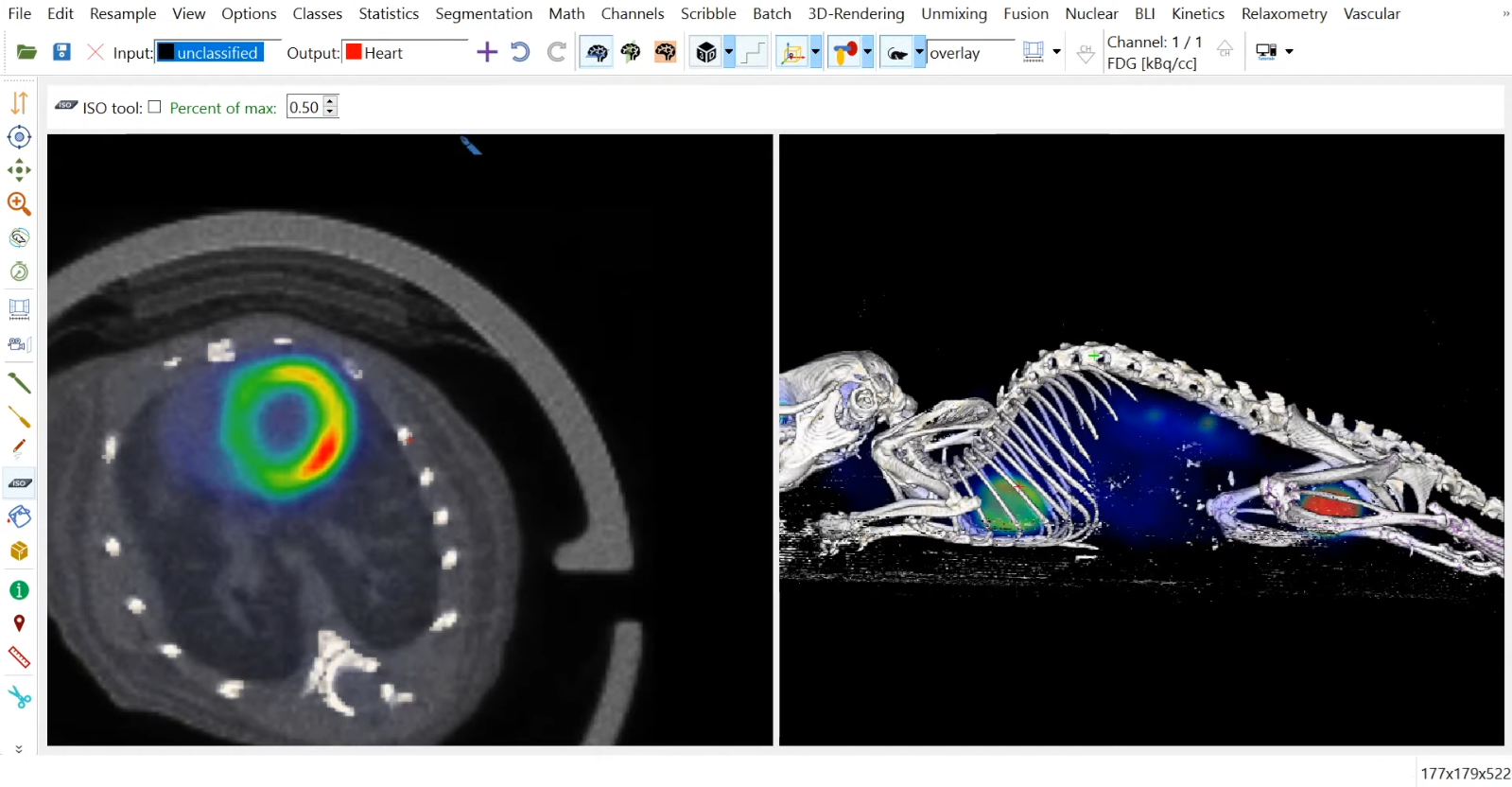Expand the dropdown beside the layout grid icon

[1057, 52]
